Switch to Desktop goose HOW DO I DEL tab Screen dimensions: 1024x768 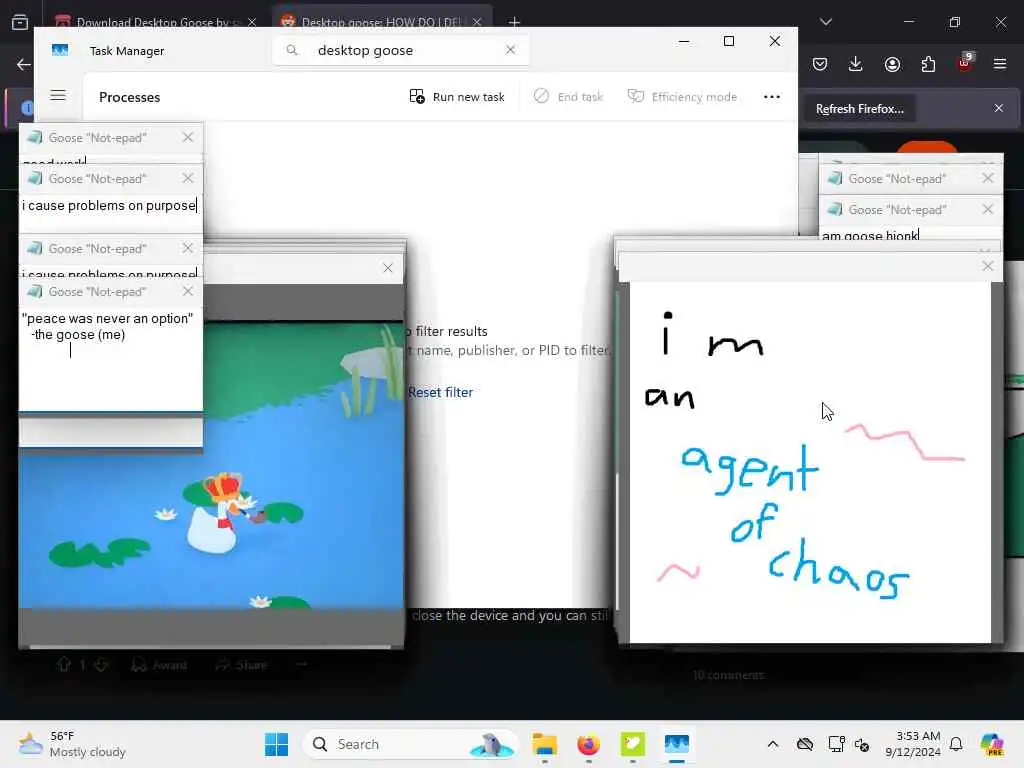(x=382, y=22)
